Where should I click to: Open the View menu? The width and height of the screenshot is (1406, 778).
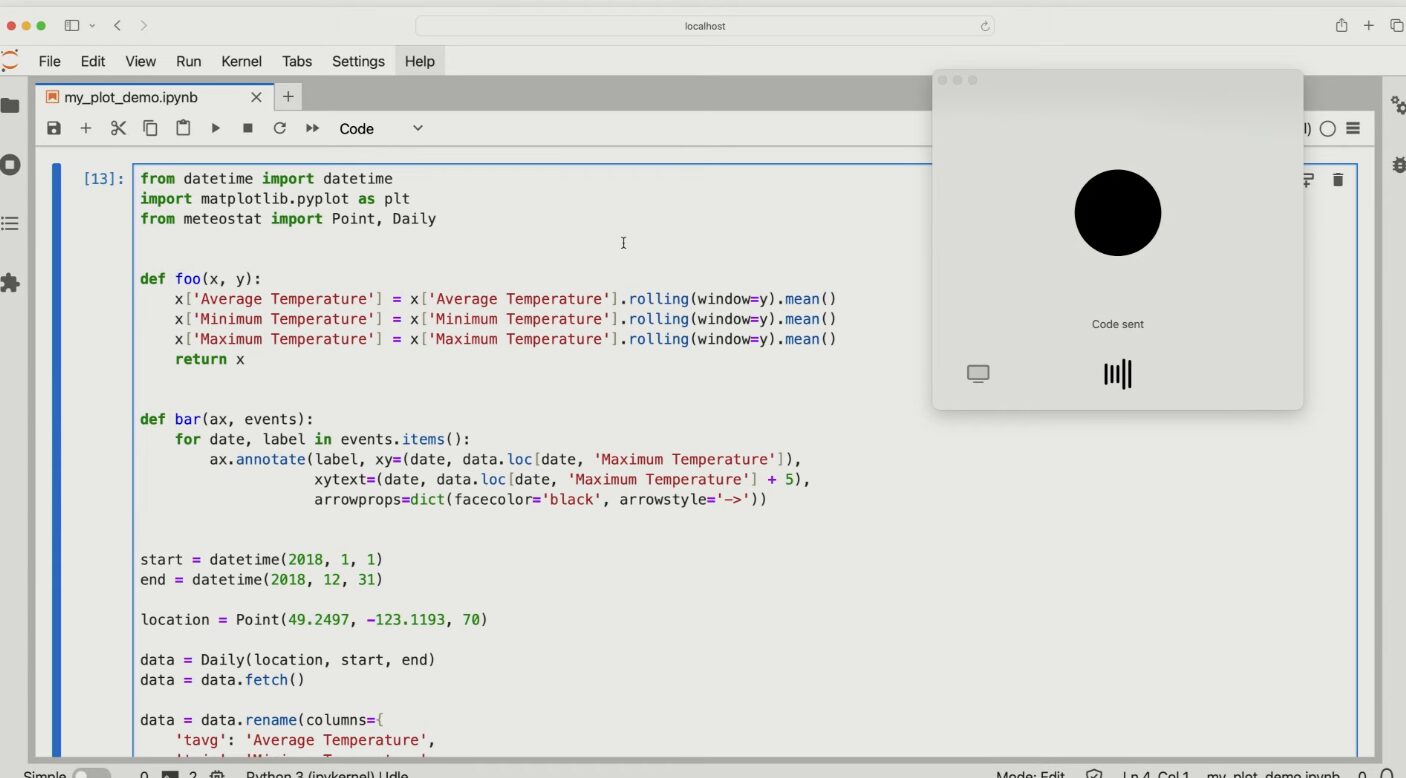click(140, 61)
